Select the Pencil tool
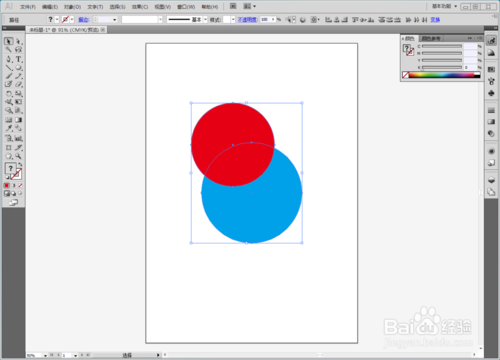The image size is (500, 360). (19, 76)
